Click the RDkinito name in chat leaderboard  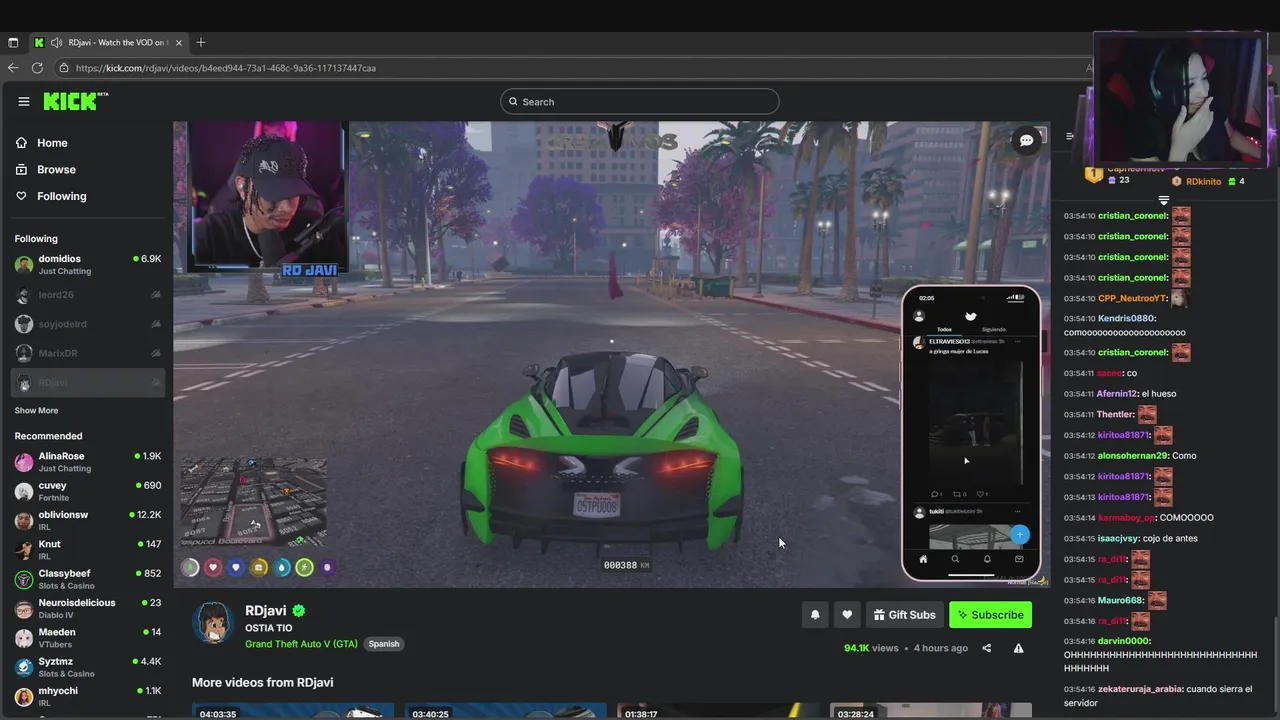tap(1203, 181)
